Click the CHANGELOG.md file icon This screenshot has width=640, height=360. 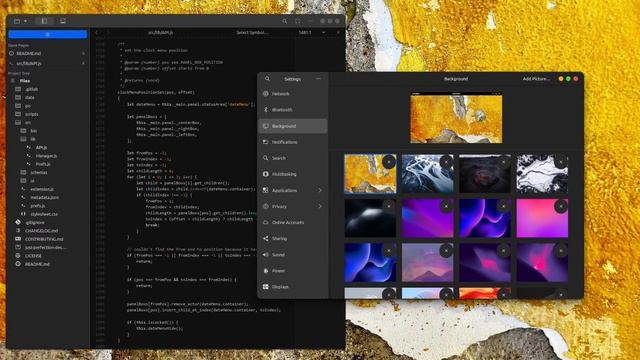click(x=18, y=231)
